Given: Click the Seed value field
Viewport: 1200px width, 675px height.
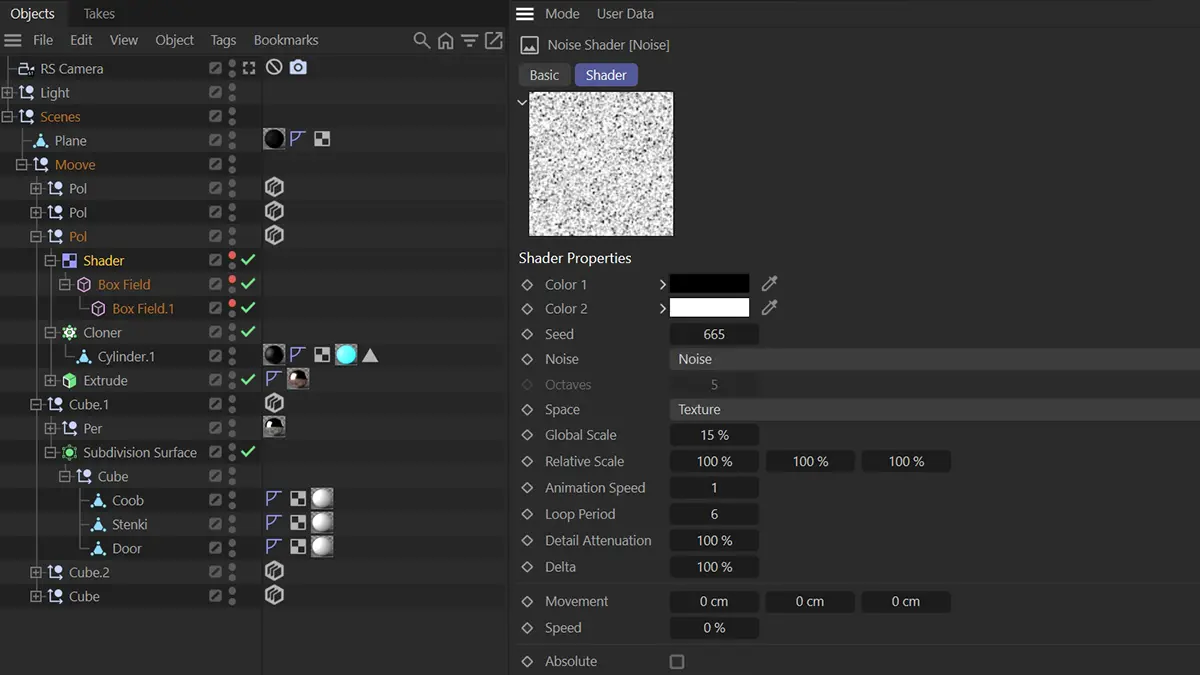Looking at the screenshot, I should tap(714, 334).
